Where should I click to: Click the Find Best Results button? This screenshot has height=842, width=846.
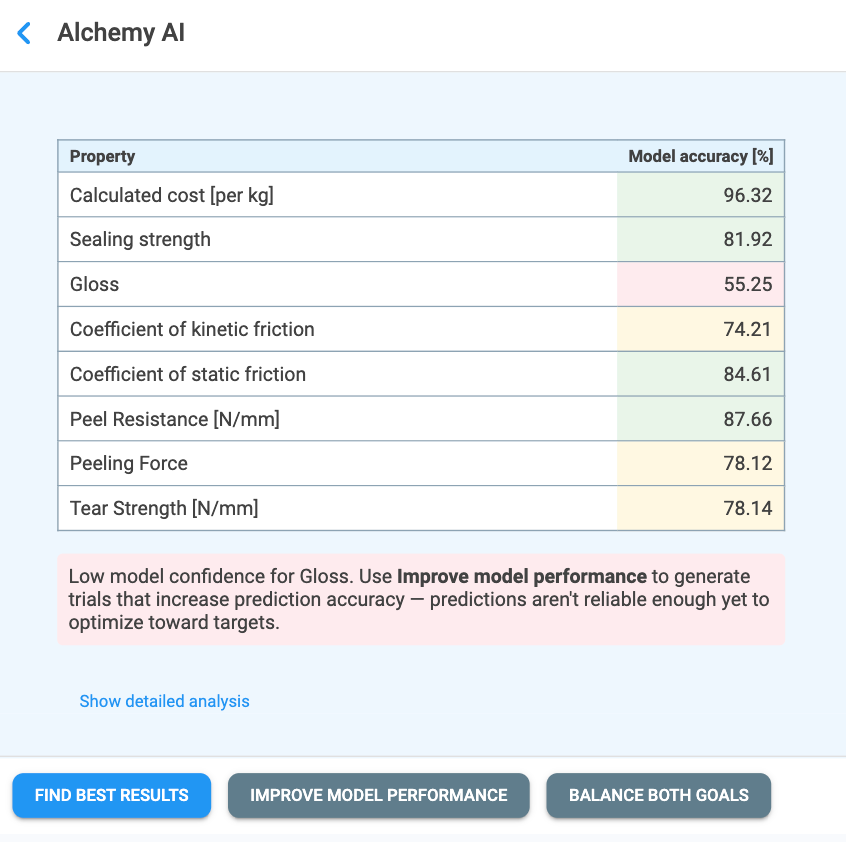click(x=112, y=795)
